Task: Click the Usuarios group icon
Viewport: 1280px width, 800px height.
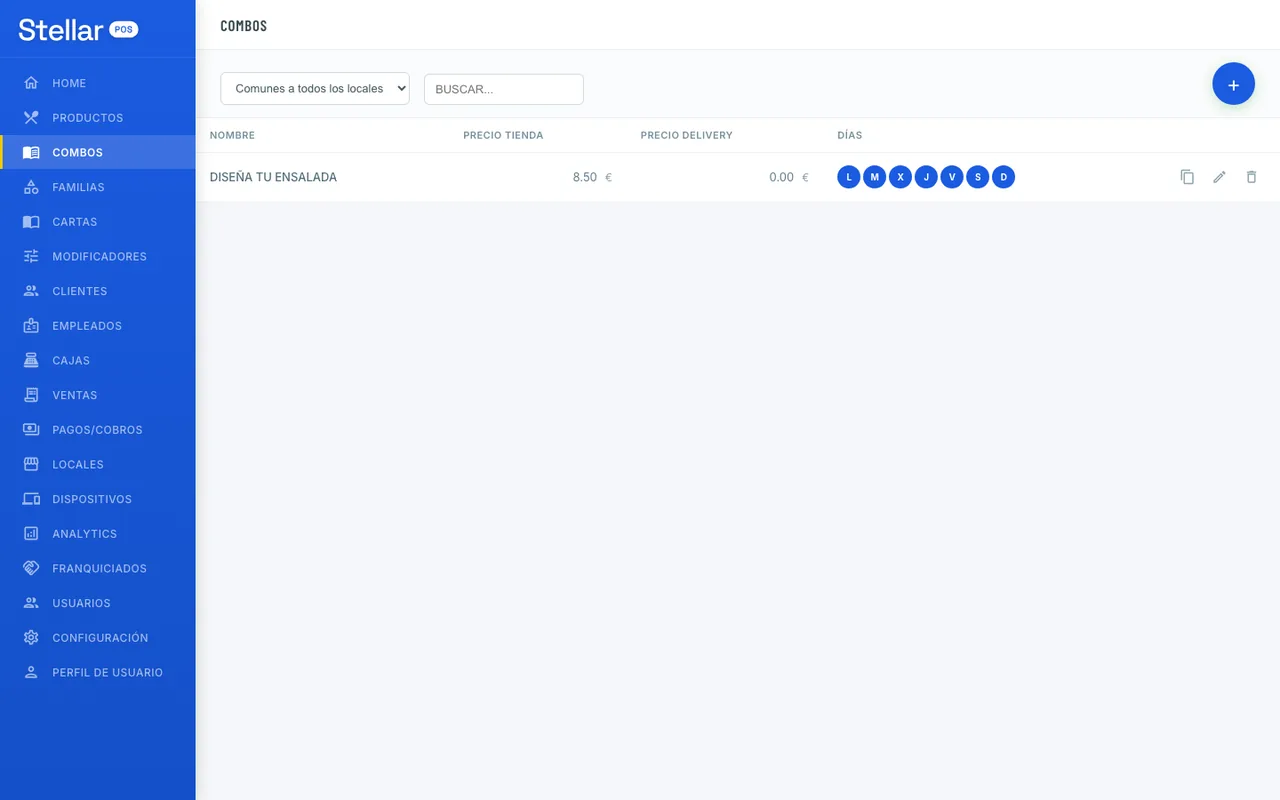Action: click(x=31, y=603)
